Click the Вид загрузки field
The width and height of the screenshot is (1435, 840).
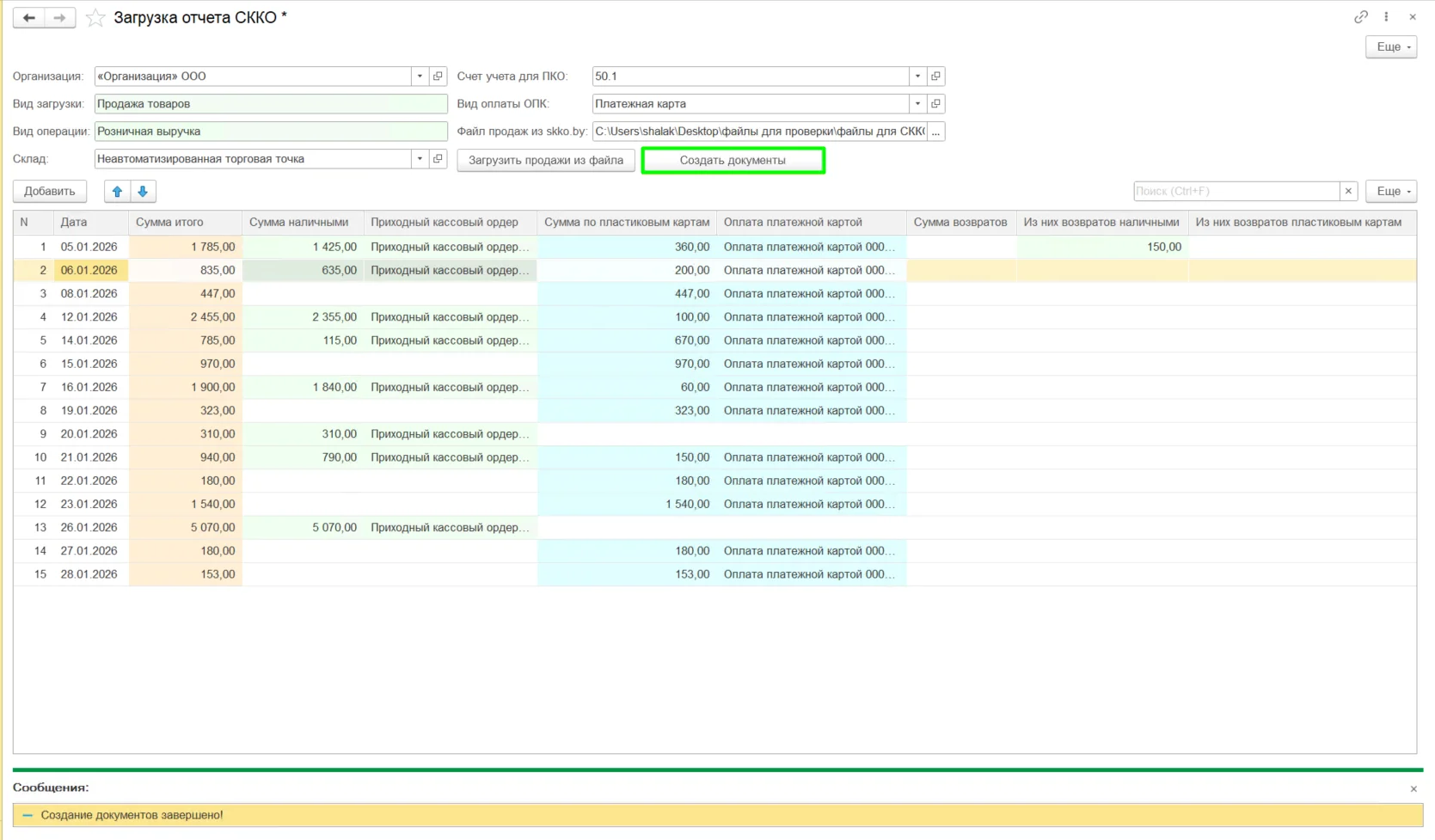pos(271,104)
